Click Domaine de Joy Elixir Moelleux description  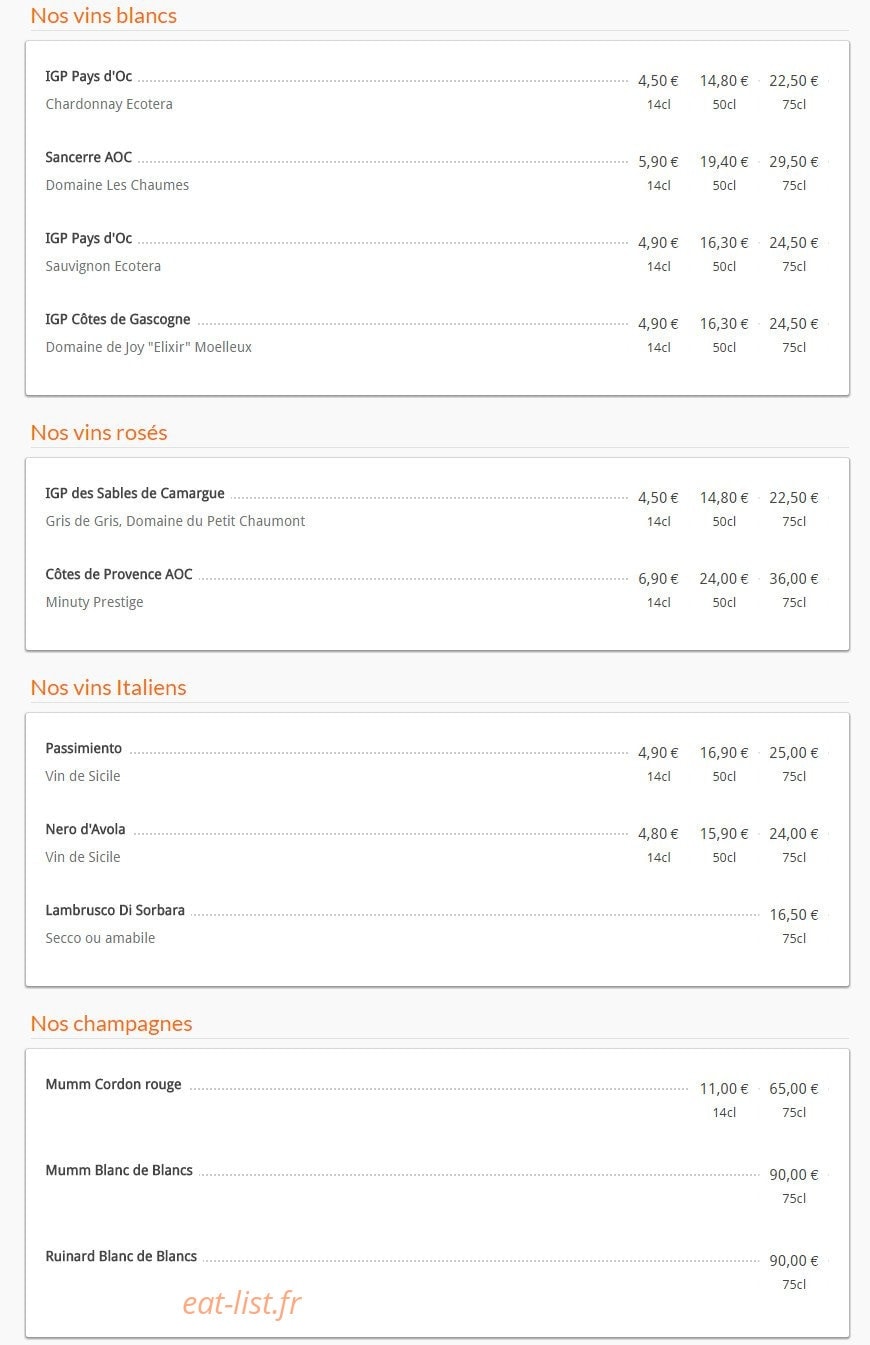149,347
